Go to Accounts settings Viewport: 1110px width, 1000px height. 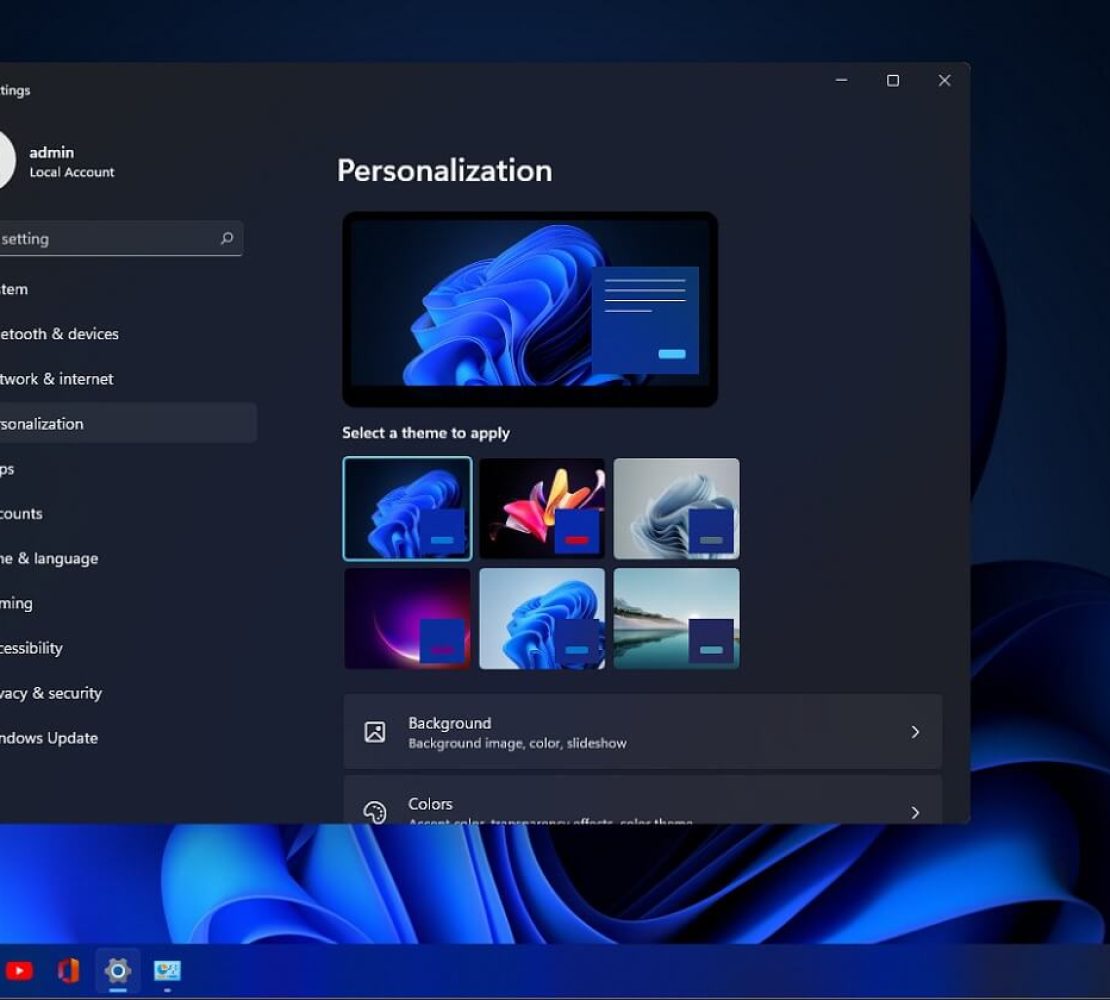tap(21, 514)
